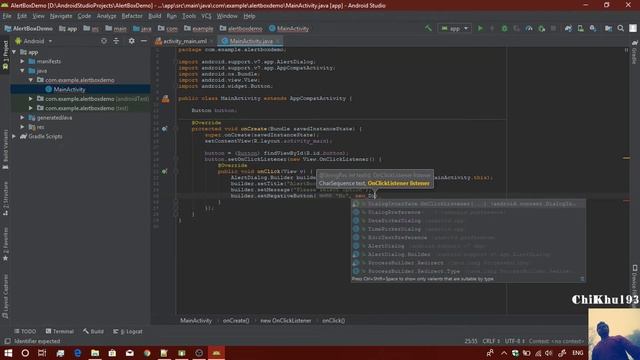The width and height of the screenshot is (640, 360).
Task: Open the TODO tool window
Action: tap(25, 331)
